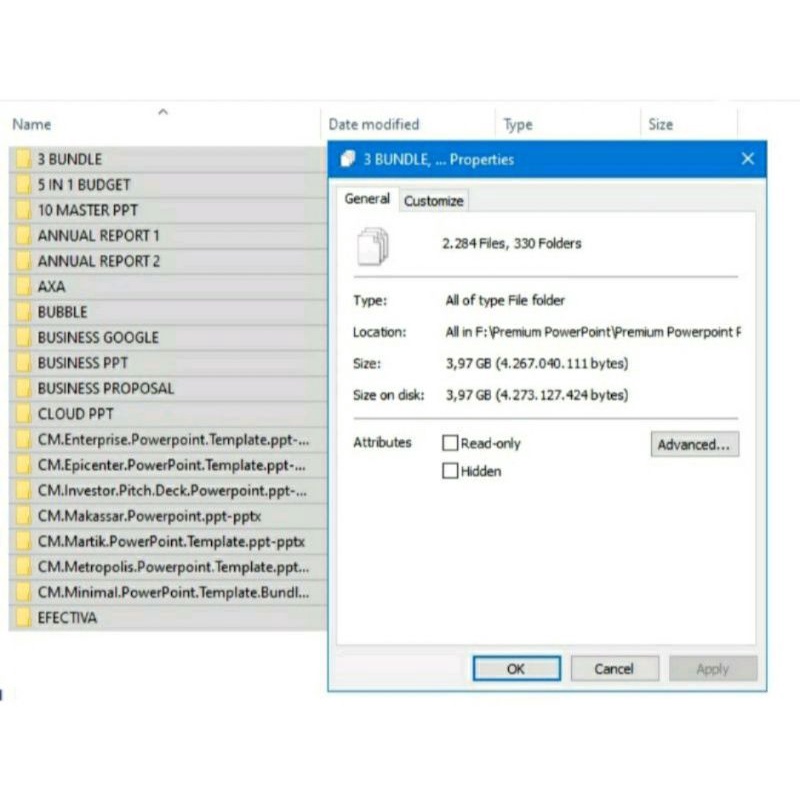Close the Properties dialog with X
The image size is (800, 800).
pyautogui.click(x=747, y=159)
